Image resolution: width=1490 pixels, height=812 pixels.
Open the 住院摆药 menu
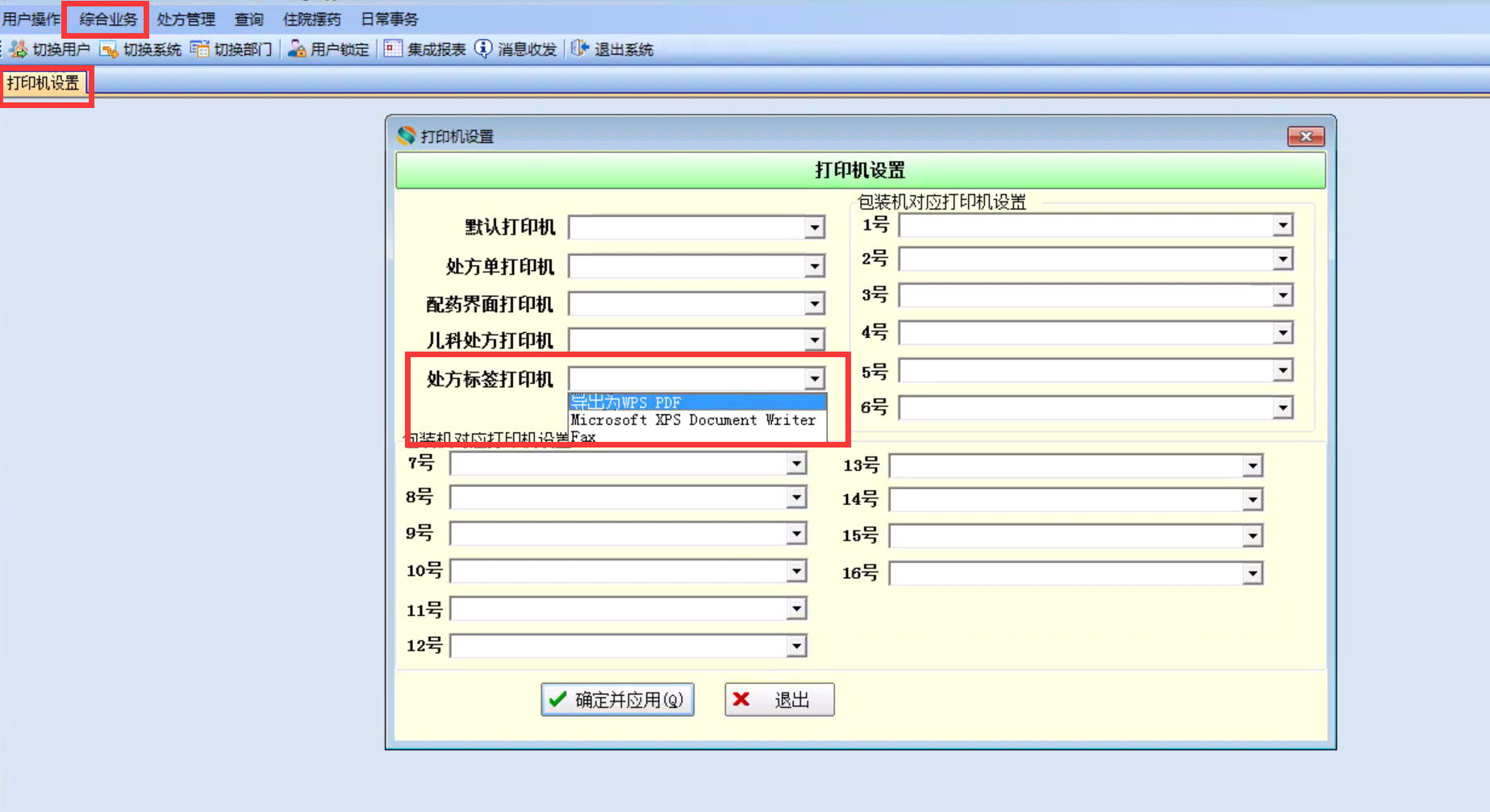point(312,19)
